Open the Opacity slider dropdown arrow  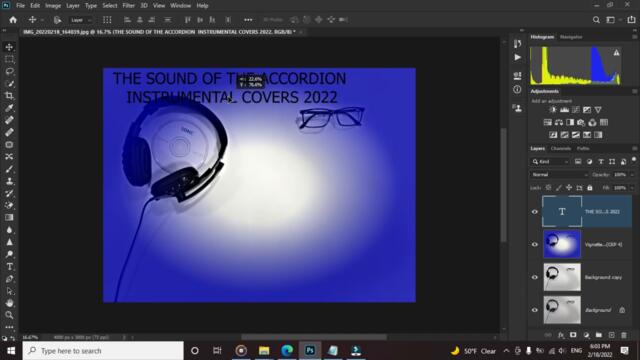[x=632, y=175]
